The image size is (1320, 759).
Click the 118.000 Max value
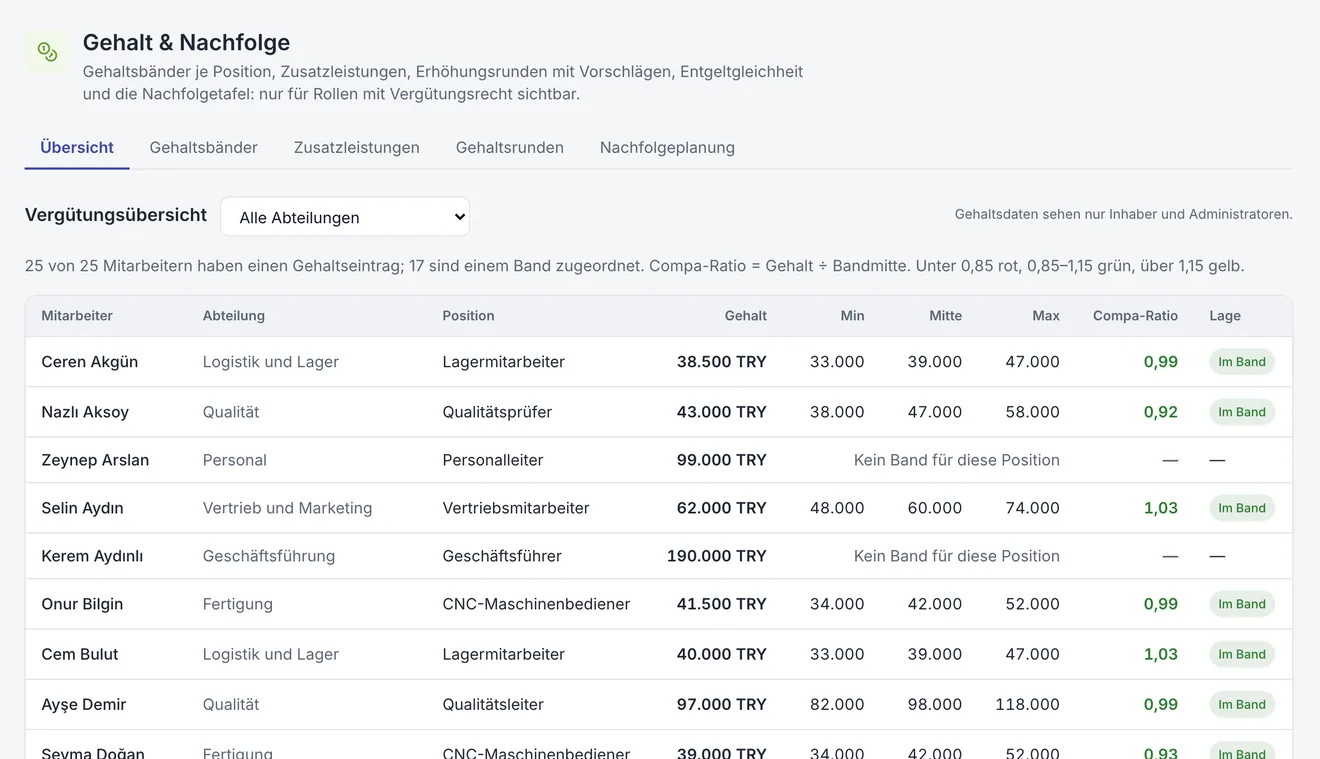coord(1027,704)
